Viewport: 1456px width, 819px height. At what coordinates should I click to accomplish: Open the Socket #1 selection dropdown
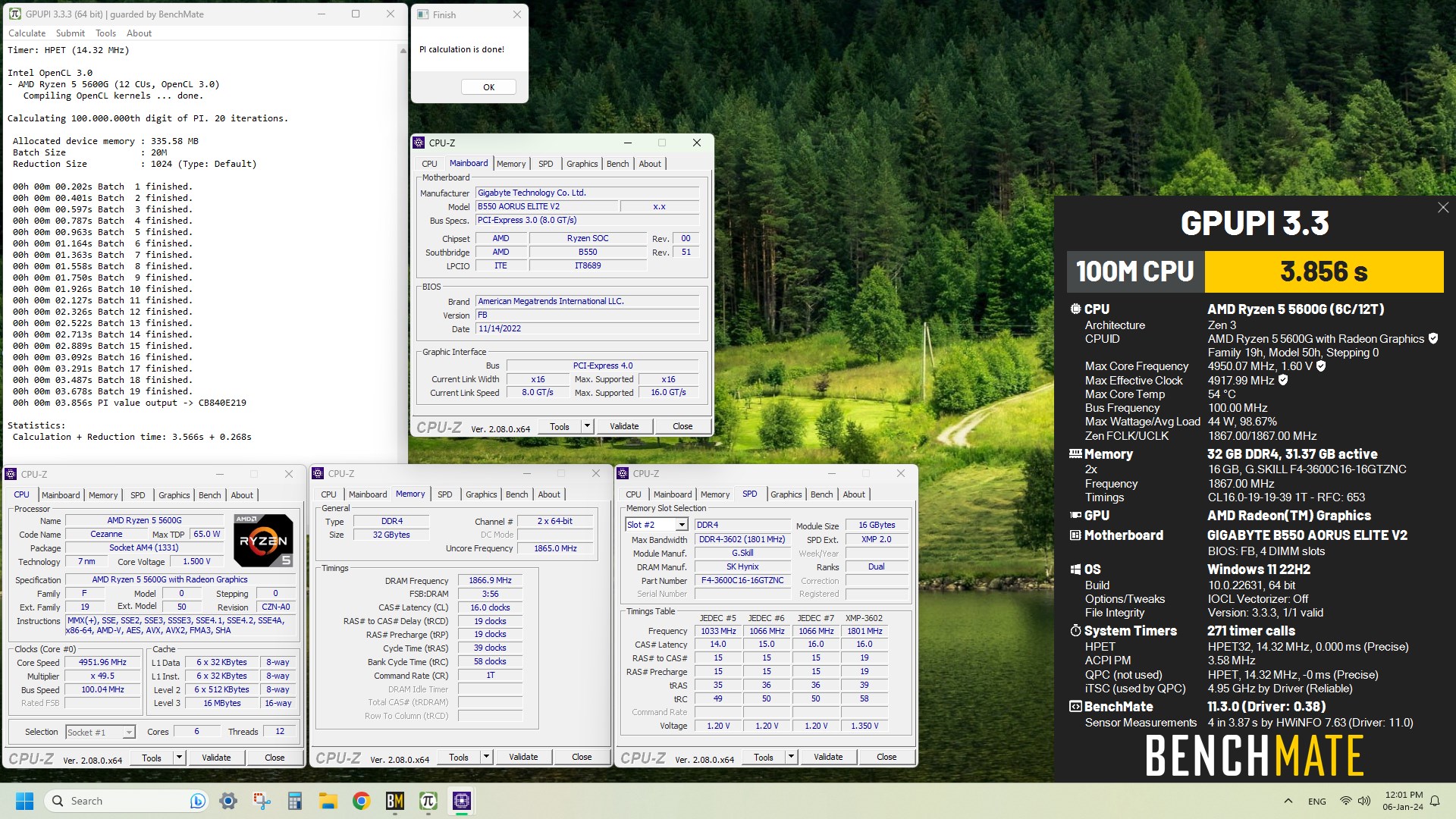[129, 733]
